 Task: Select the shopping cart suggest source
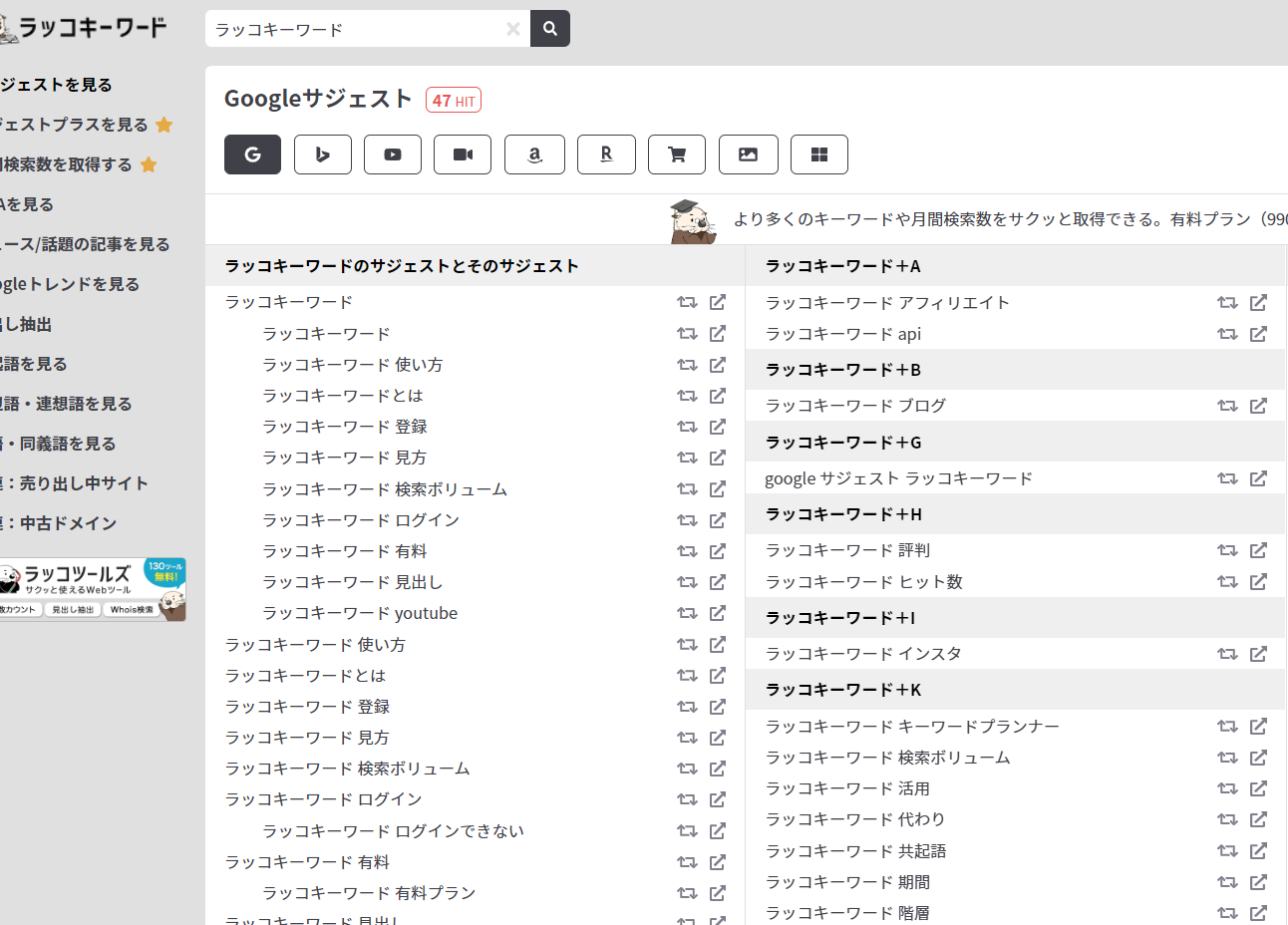pos(677,154)
